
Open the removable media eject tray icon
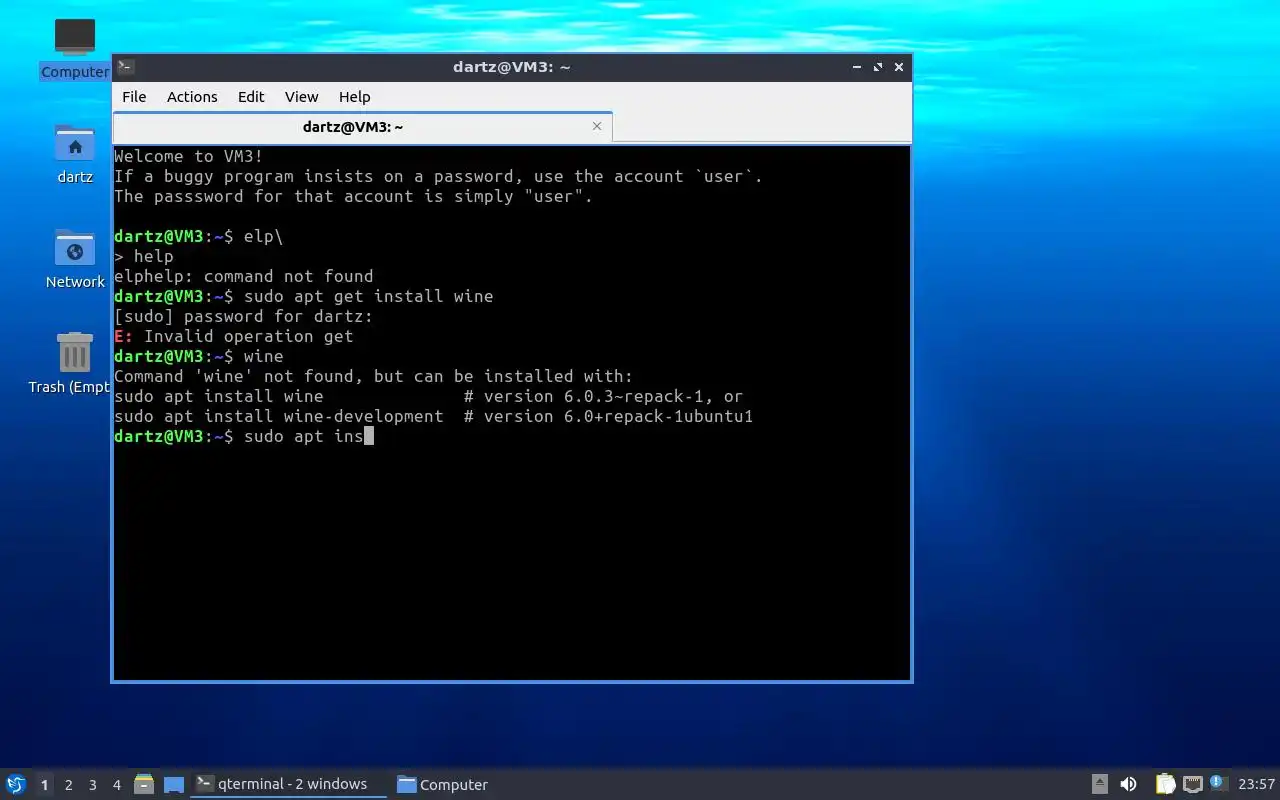pos(1099,785)
